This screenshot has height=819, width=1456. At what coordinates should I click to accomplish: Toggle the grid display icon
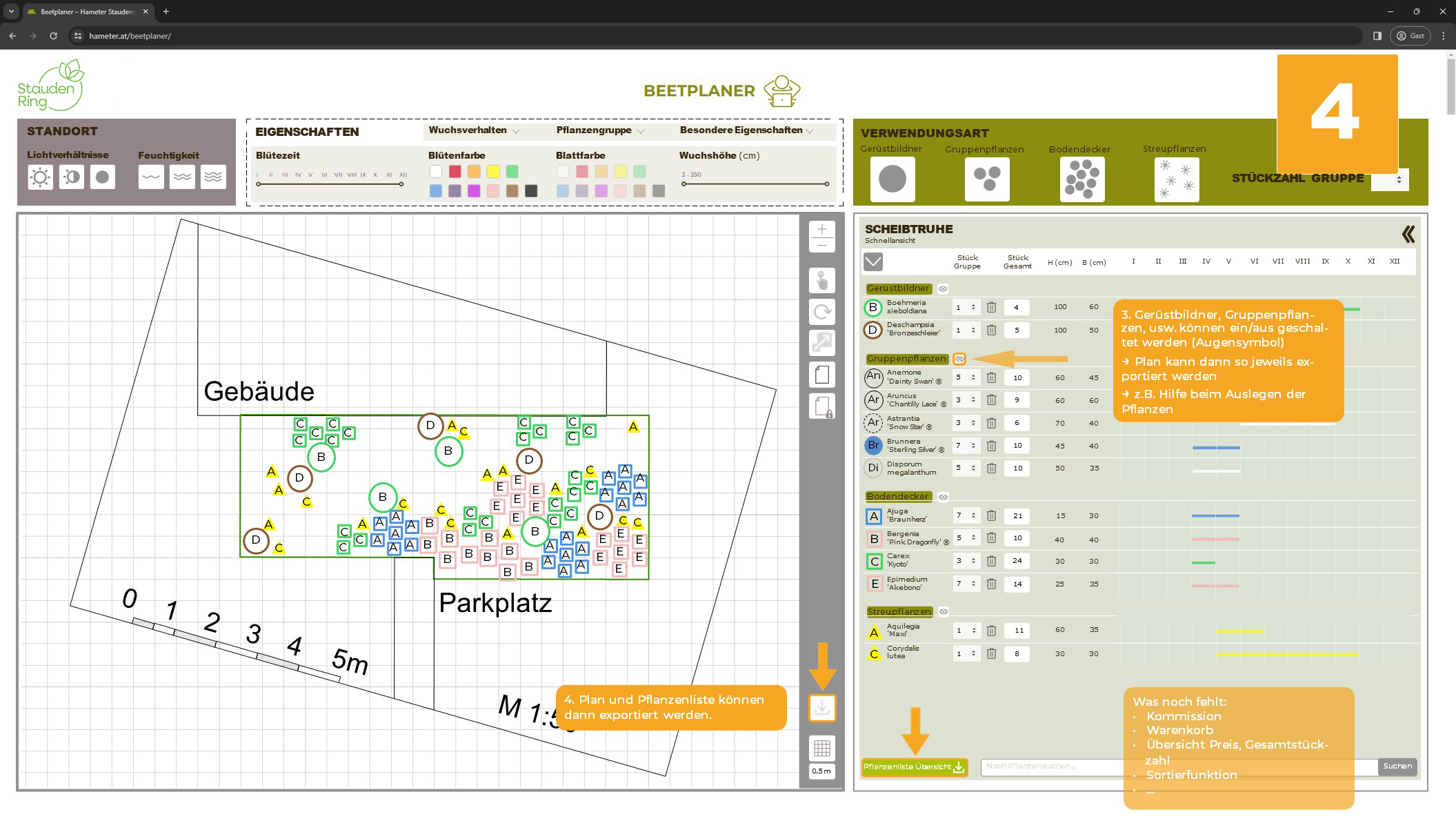[x=821, y=748]
